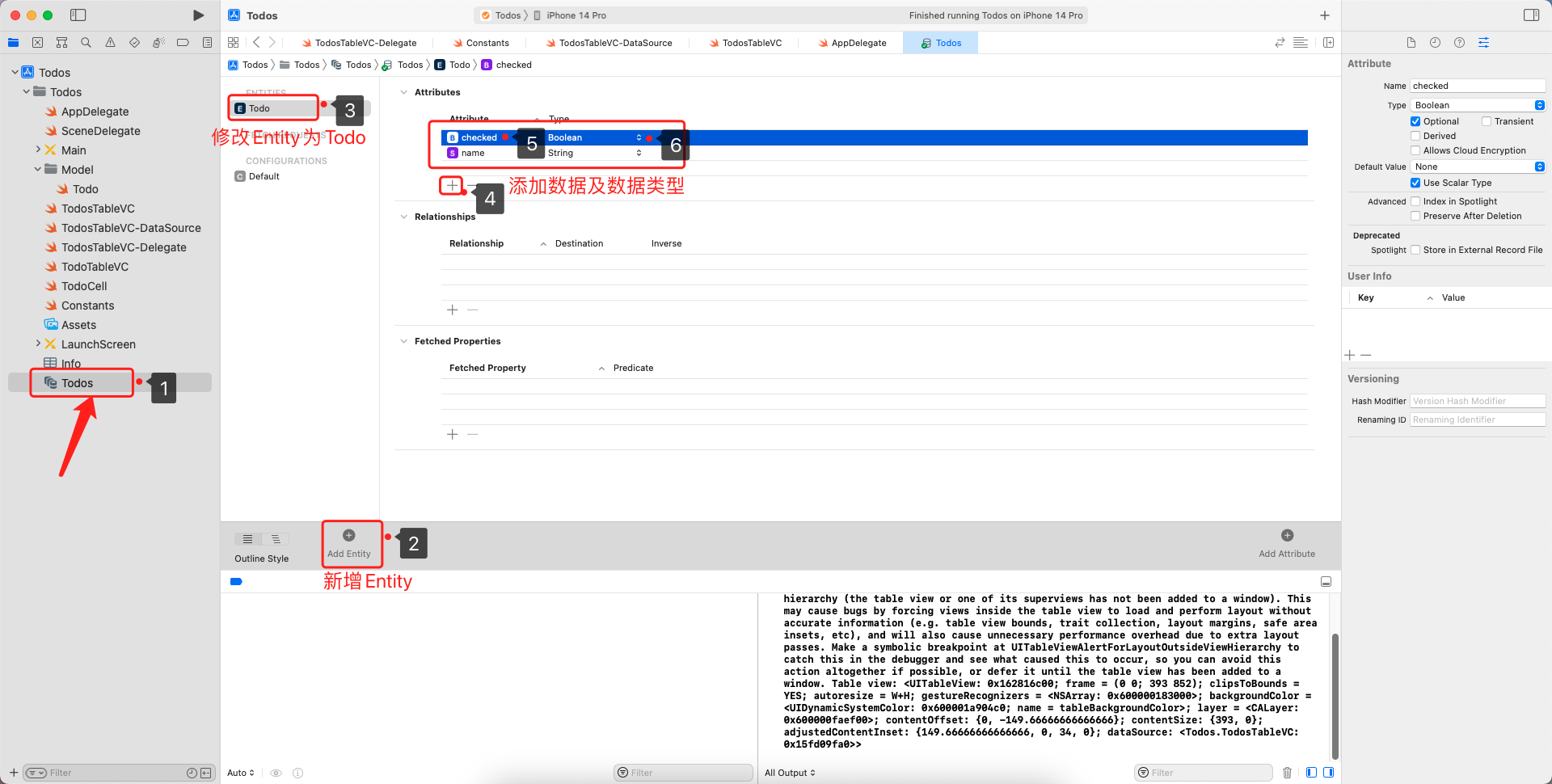This screenshot has width=1552, height=784.
Task: Go forward in editor history
Action: point(272,43)
